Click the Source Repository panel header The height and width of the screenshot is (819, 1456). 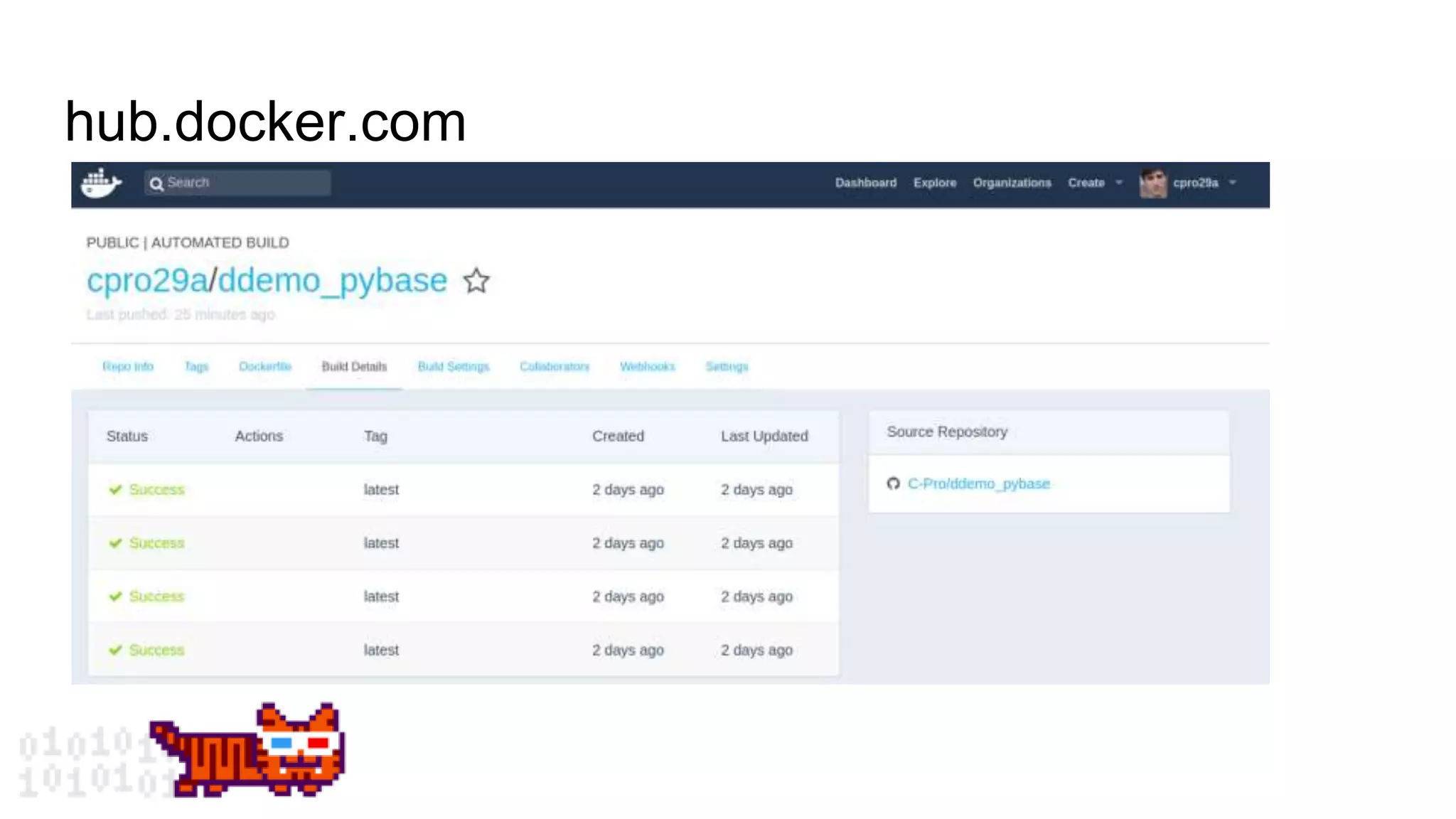[1049, 432]
